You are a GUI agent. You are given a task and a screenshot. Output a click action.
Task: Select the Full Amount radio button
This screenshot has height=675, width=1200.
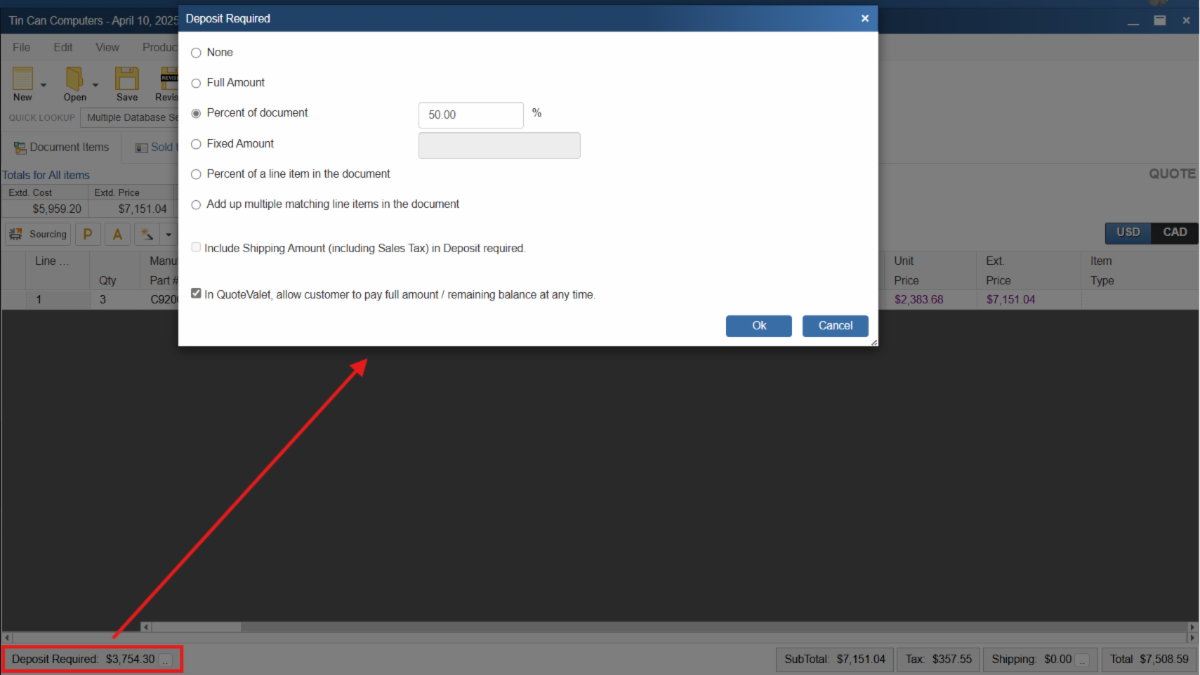point(196,83)
